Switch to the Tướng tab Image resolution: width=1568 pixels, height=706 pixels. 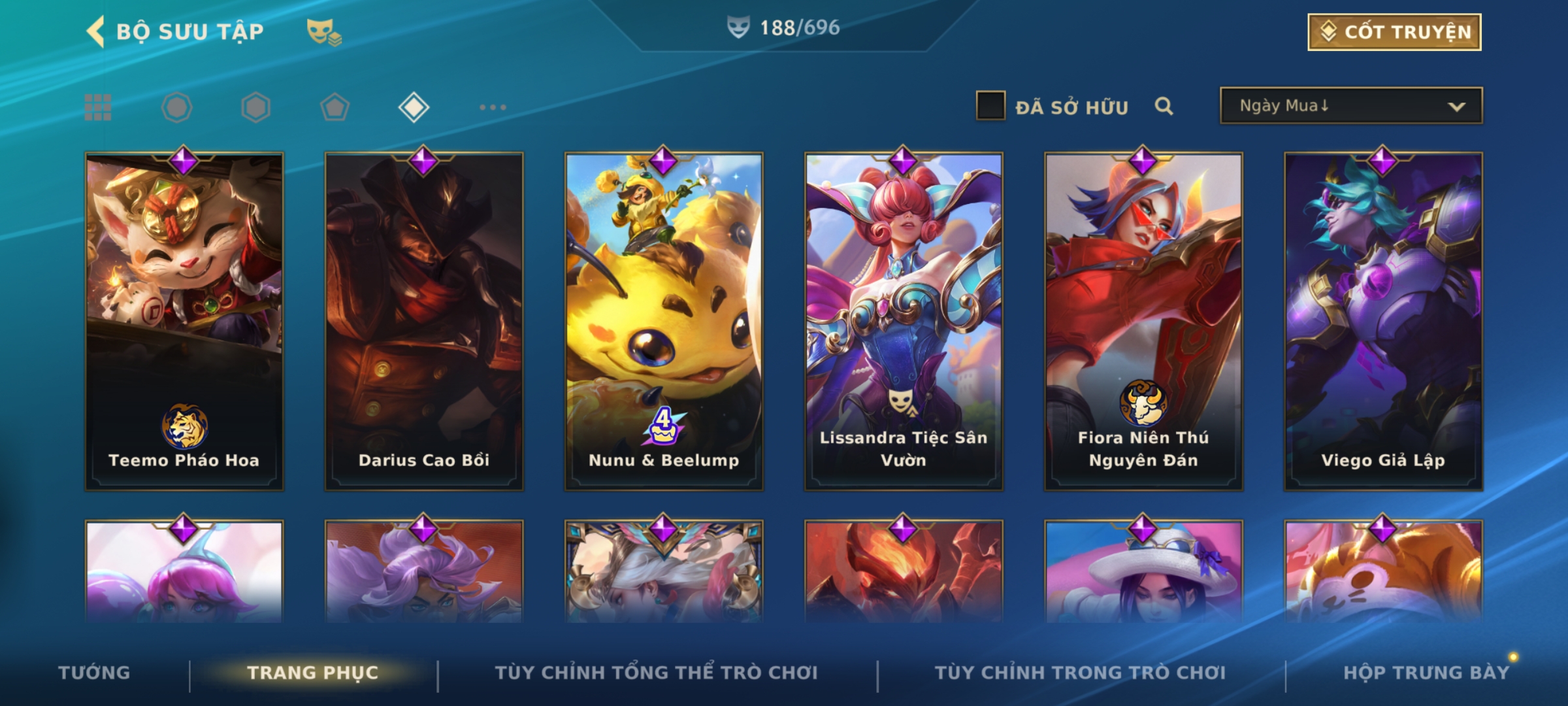point(94,673)
